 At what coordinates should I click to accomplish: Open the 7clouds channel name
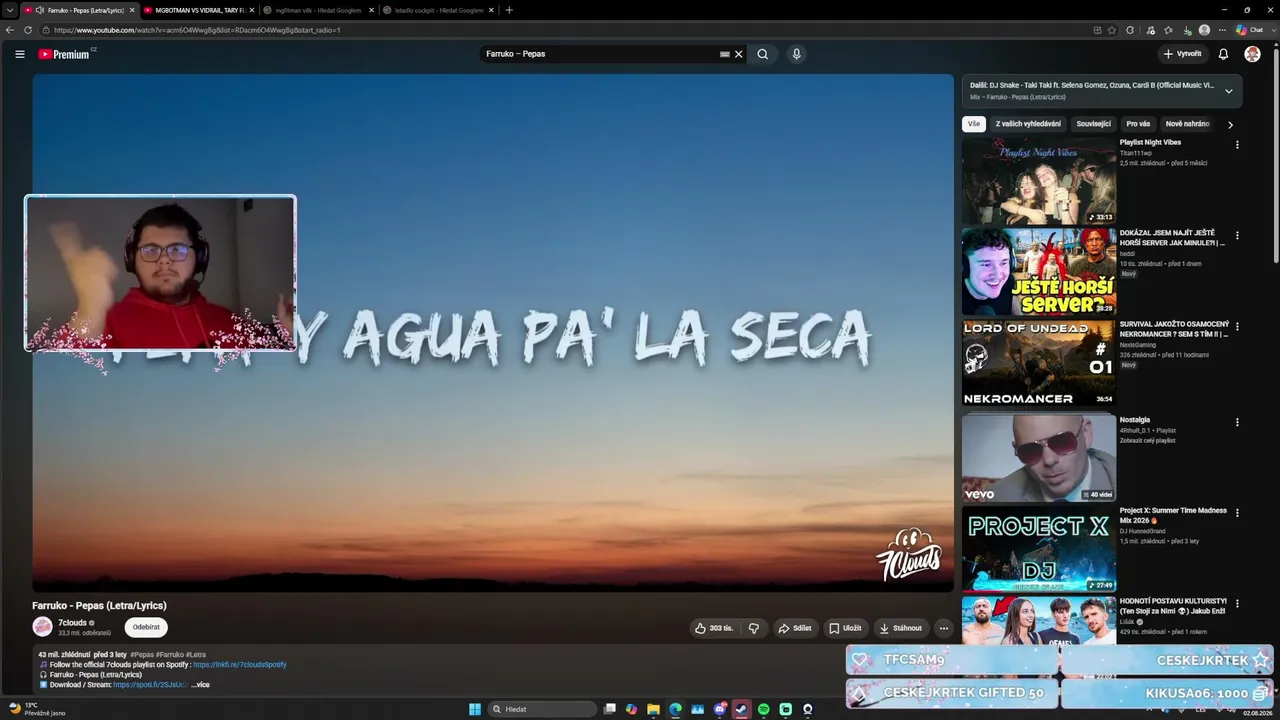72,623
